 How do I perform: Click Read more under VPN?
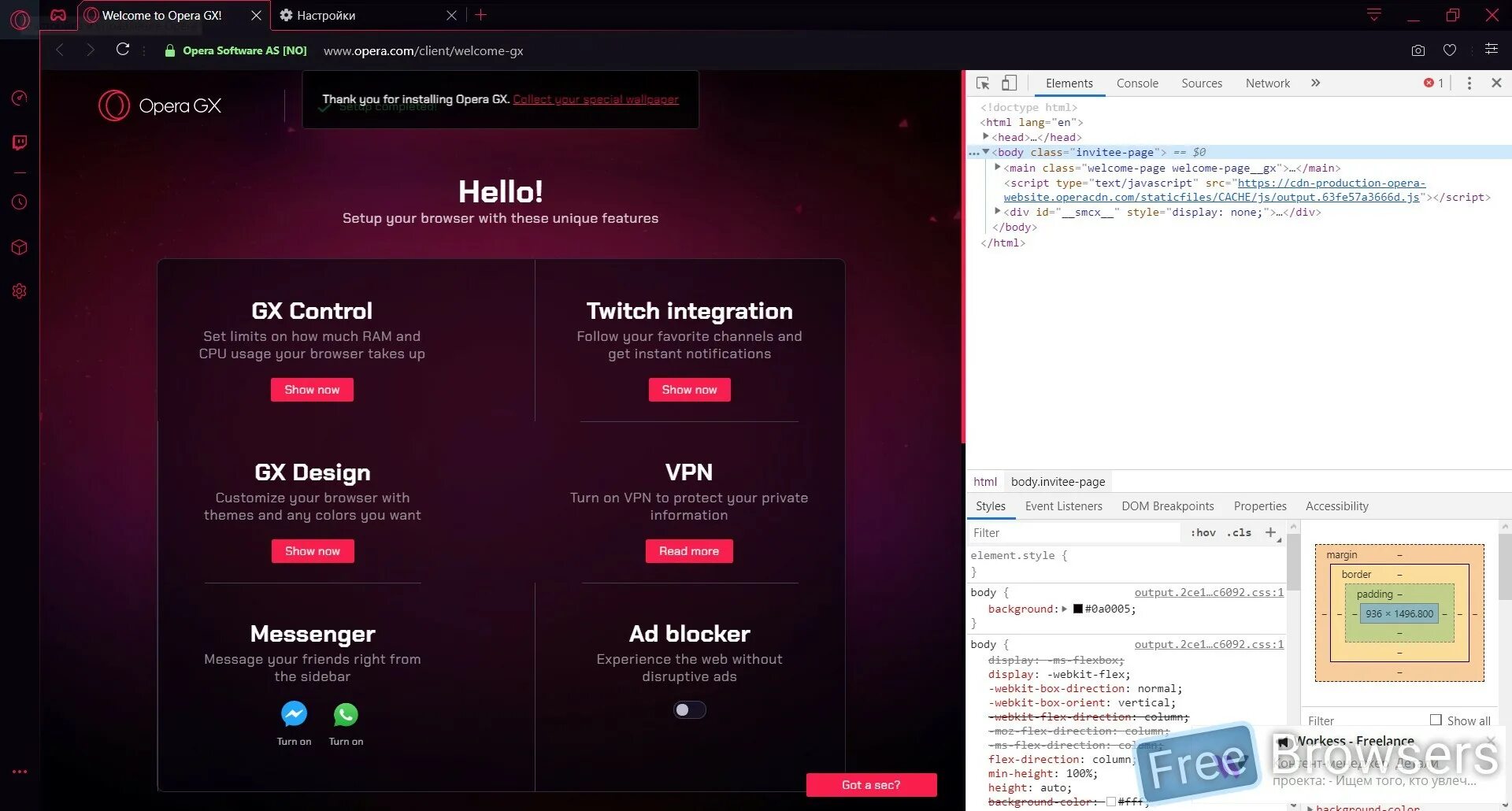coord(689,551)
